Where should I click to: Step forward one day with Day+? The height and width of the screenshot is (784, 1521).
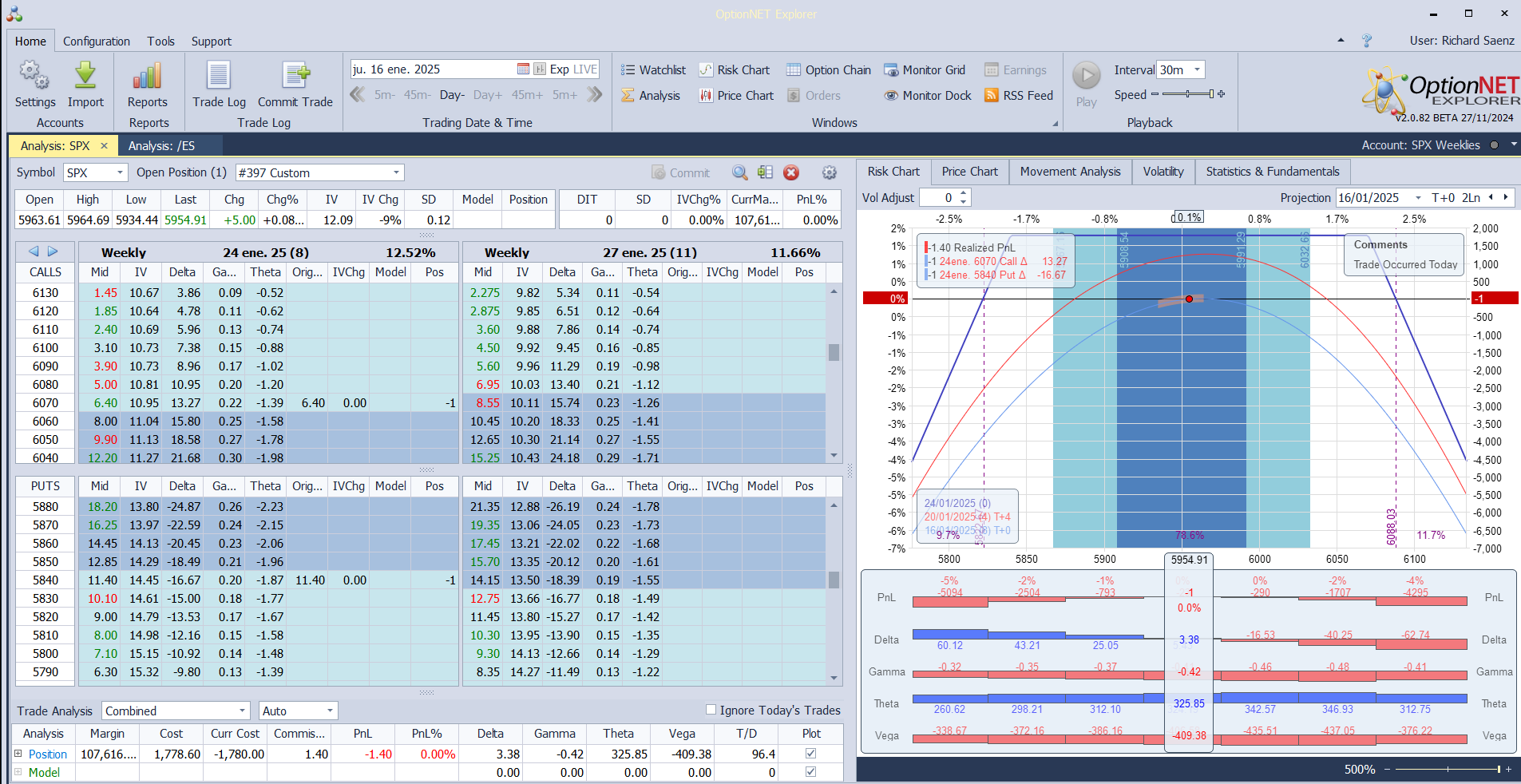[x=487, y=95]
